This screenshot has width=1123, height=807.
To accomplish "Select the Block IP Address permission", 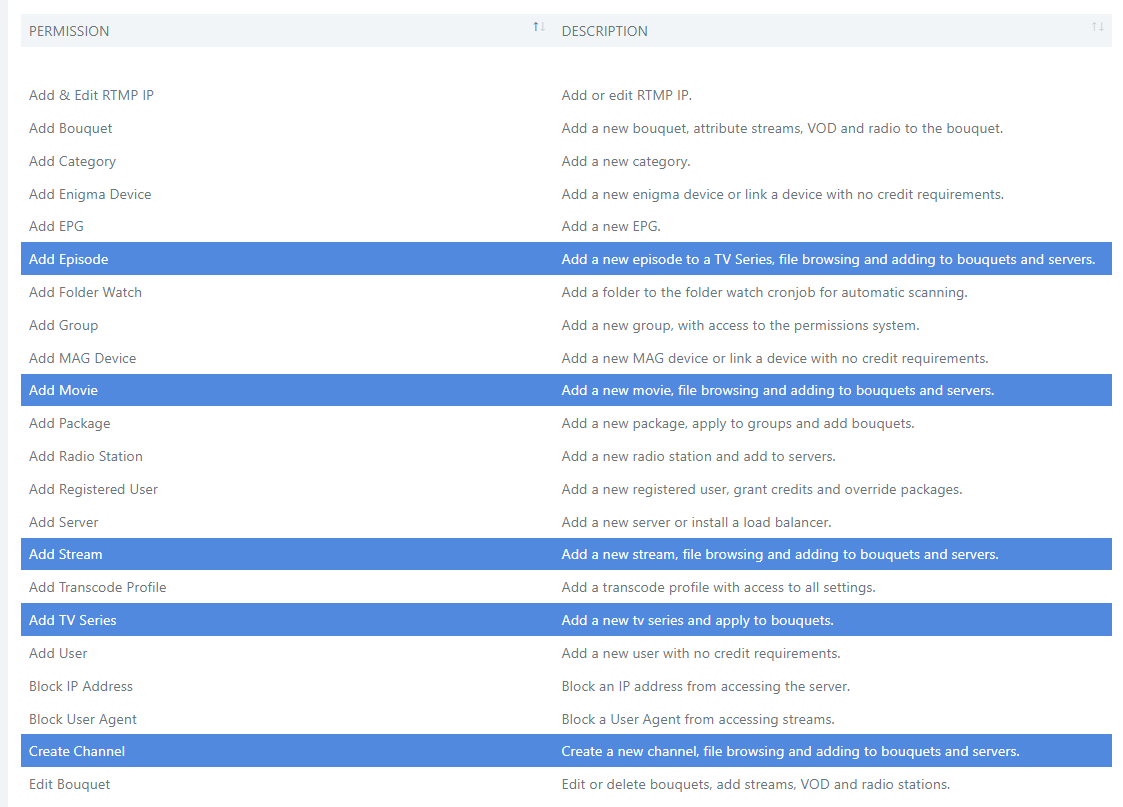I will pos(567,686).
